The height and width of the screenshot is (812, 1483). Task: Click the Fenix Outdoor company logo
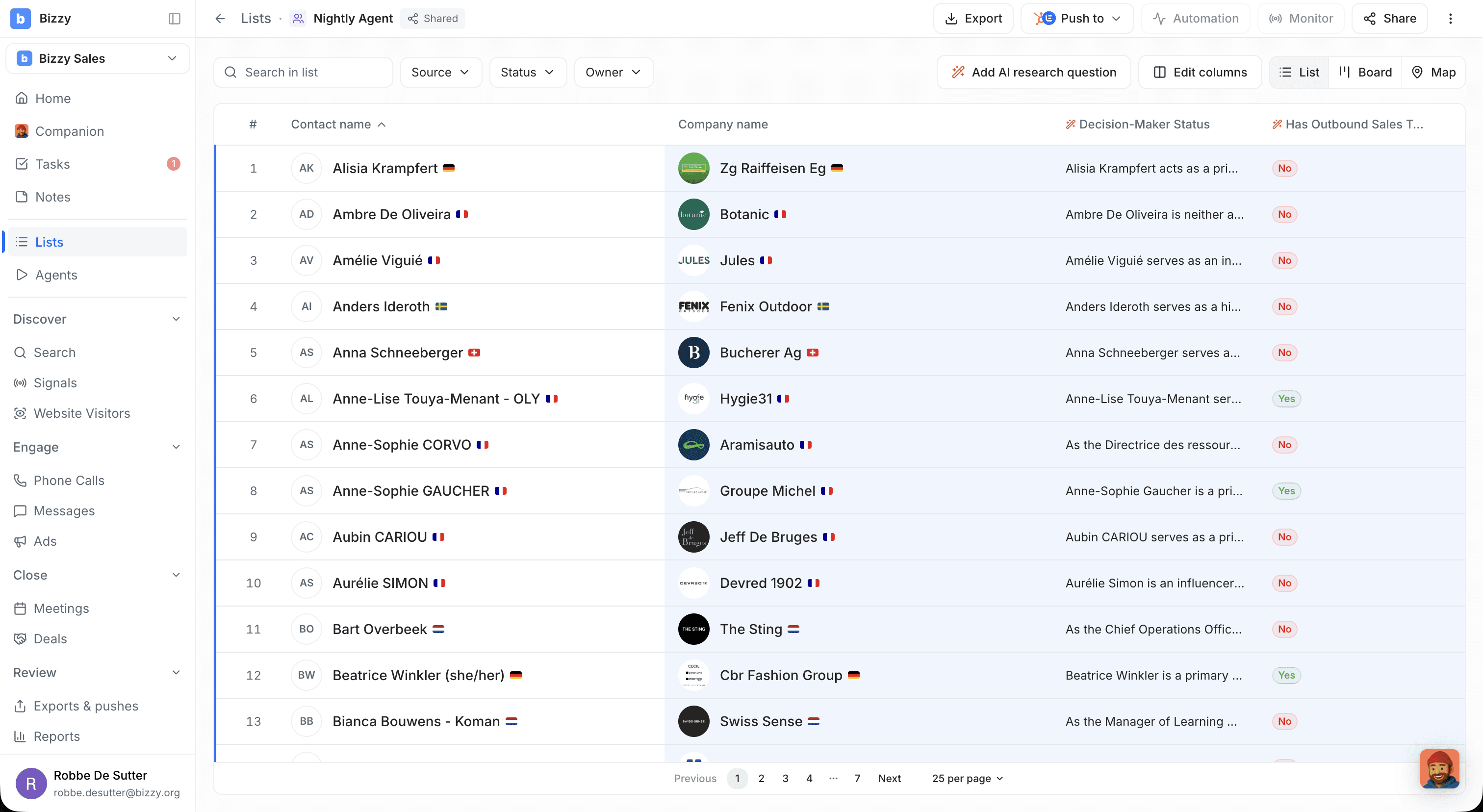coord(694,306)
